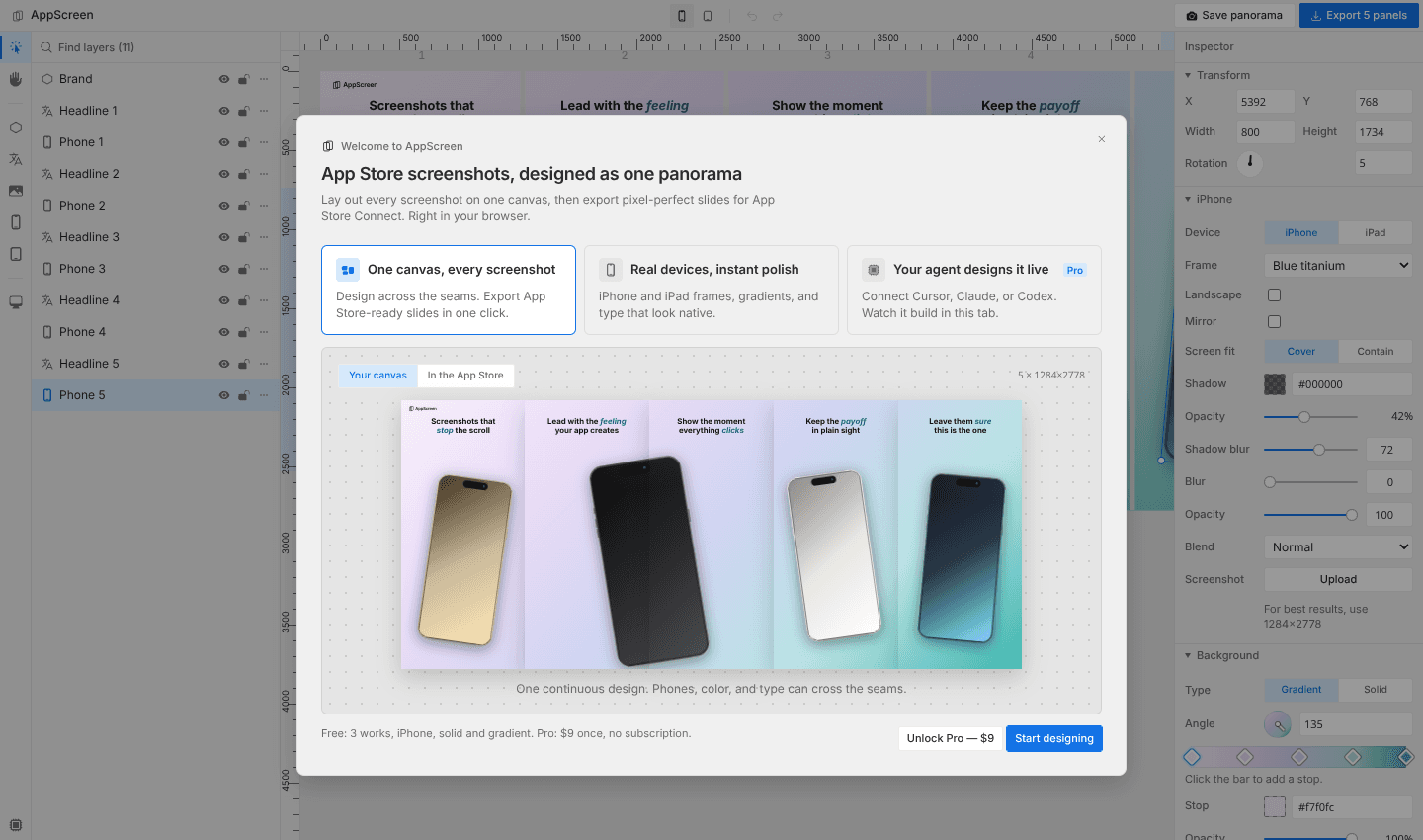1423x840 pixels.
Task: Click the redo arrow in the top bar
Action: click(x=778, y=16)
